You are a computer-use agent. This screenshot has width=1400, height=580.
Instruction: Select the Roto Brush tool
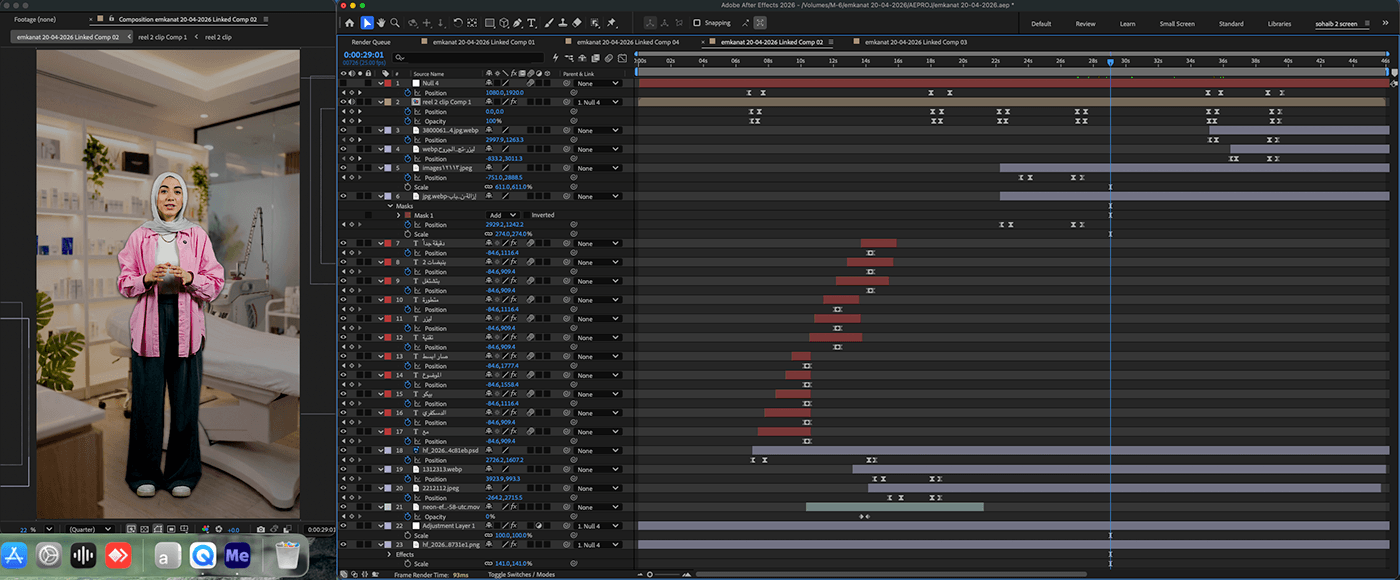click(595, 23)
